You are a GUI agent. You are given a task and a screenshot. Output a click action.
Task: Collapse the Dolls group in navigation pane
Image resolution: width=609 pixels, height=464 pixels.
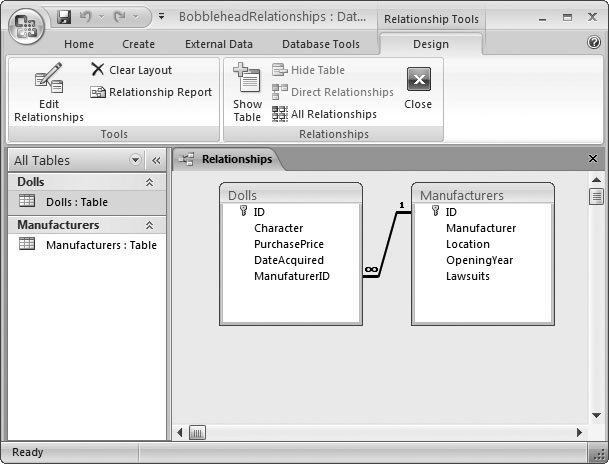pos(150,182)
